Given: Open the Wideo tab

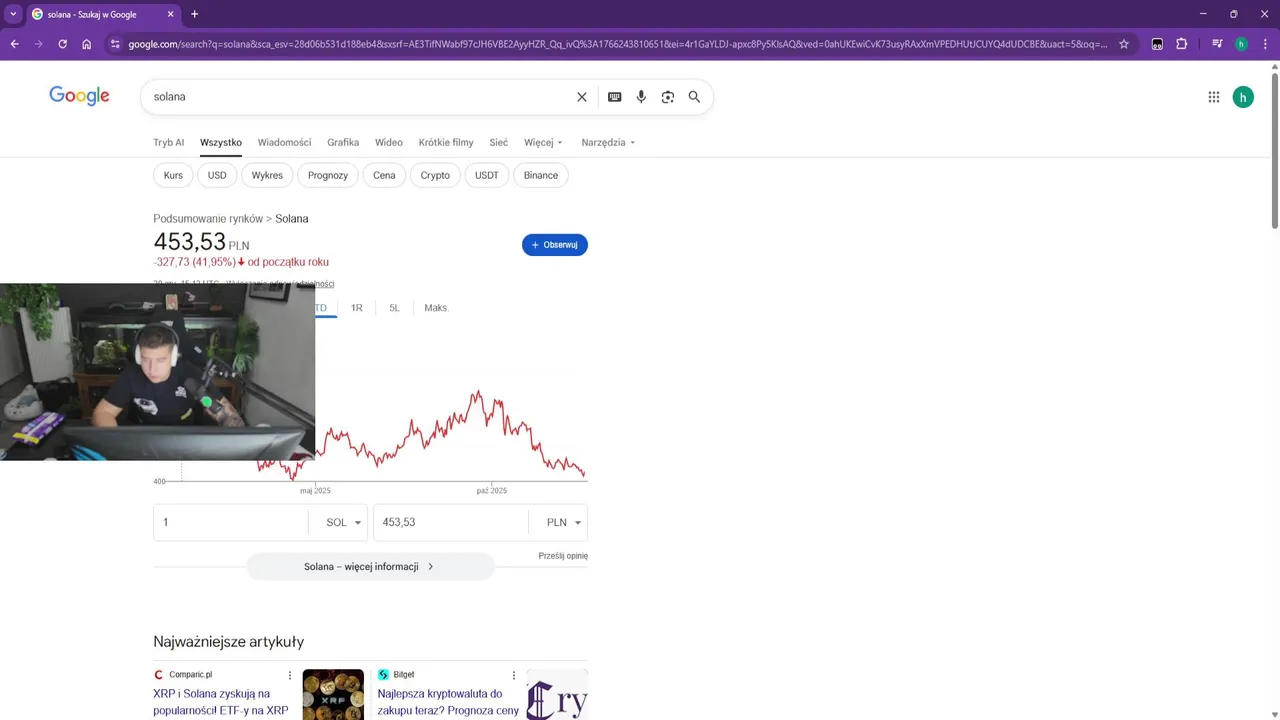Looking at the screenshot, I should (389, 142).
